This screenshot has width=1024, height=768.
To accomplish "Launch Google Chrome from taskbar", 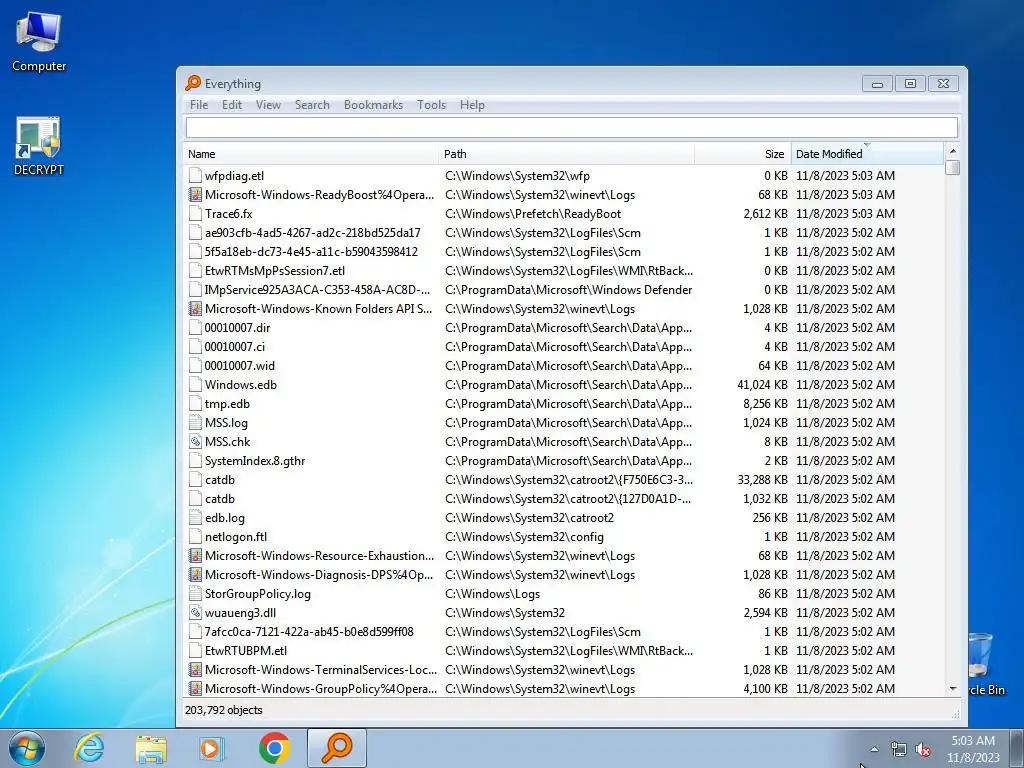I will tap(274, 748).
